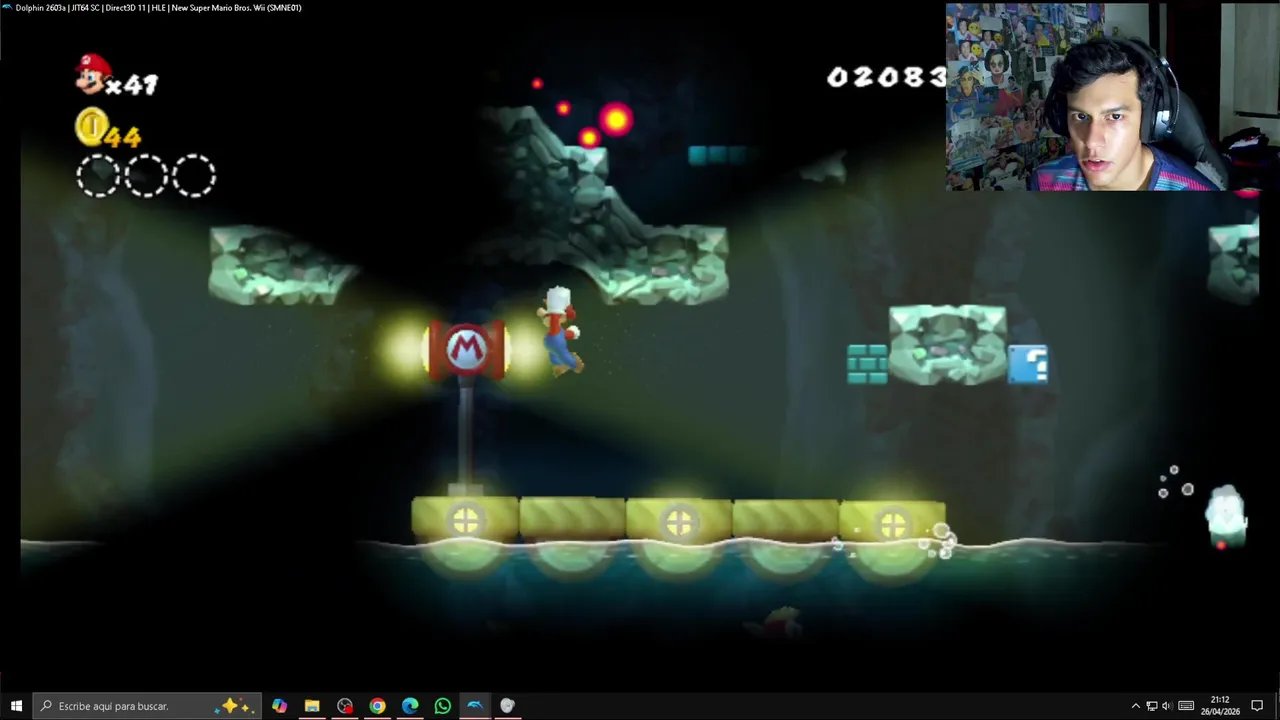Open the touch keyboard tray icon

click(1186, 706)
